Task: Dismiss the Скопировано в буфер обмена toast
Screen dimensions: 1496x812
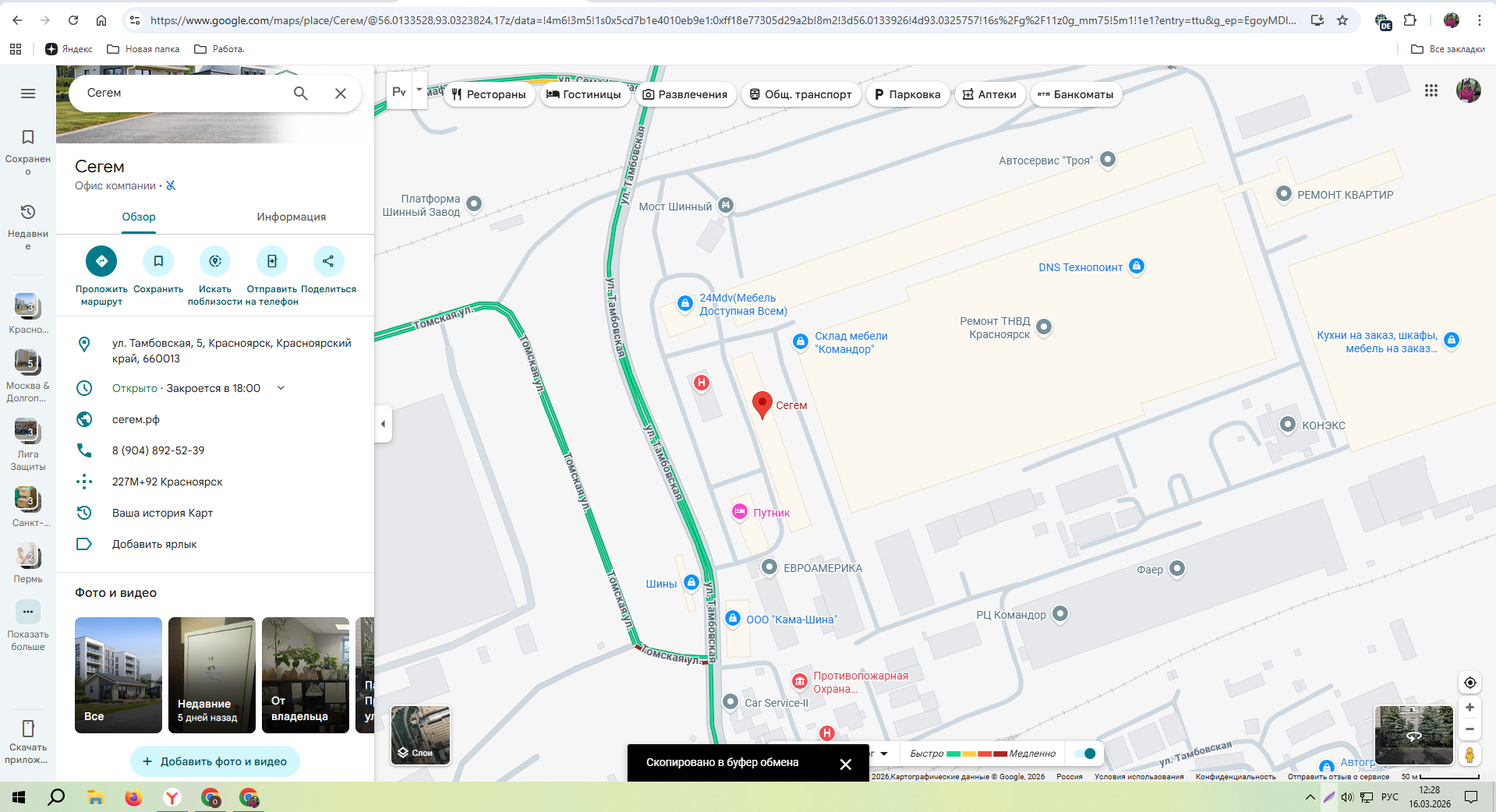Action: click(846, 764)
